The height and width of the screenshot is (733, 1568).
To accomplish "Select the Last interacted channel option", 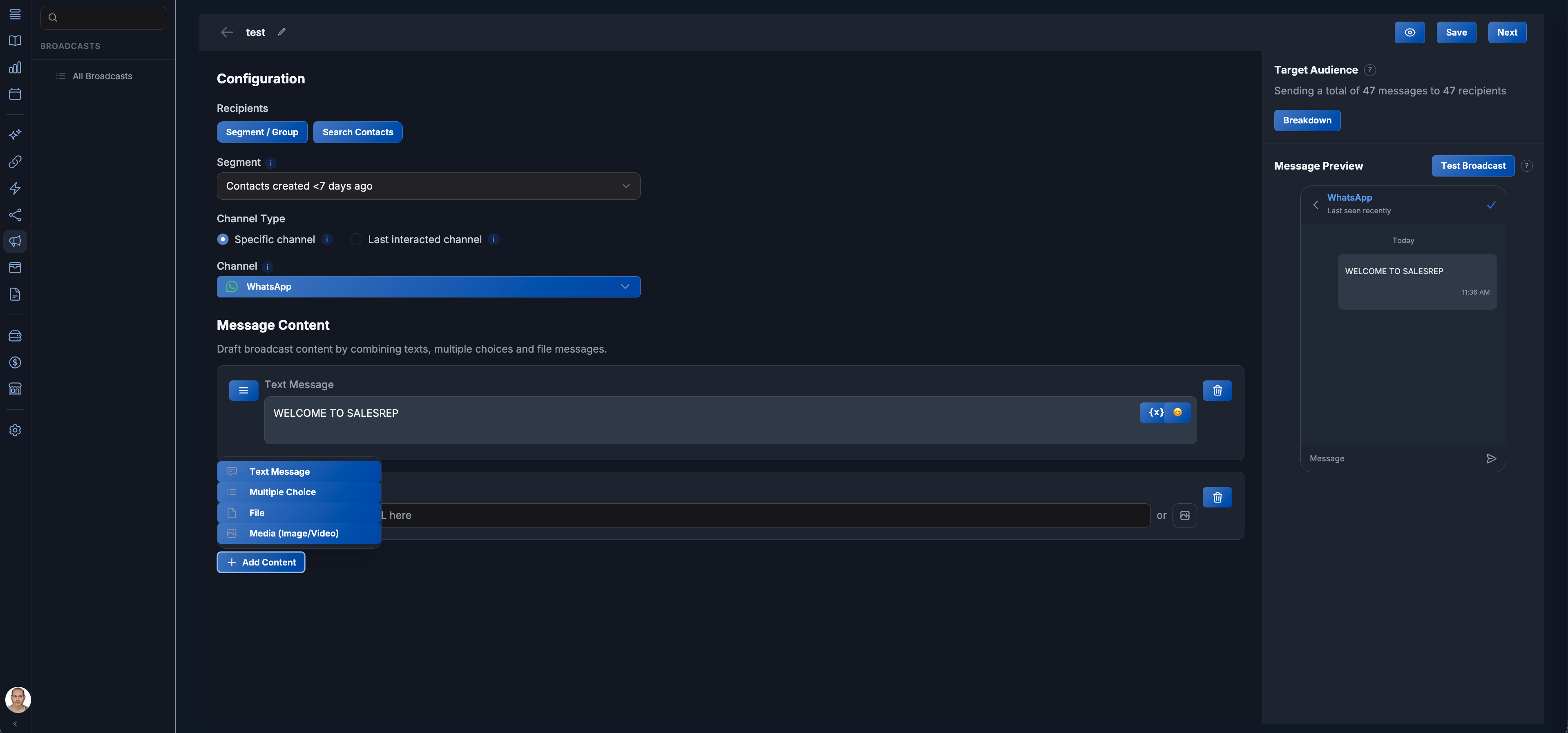I will pos(355,239).
